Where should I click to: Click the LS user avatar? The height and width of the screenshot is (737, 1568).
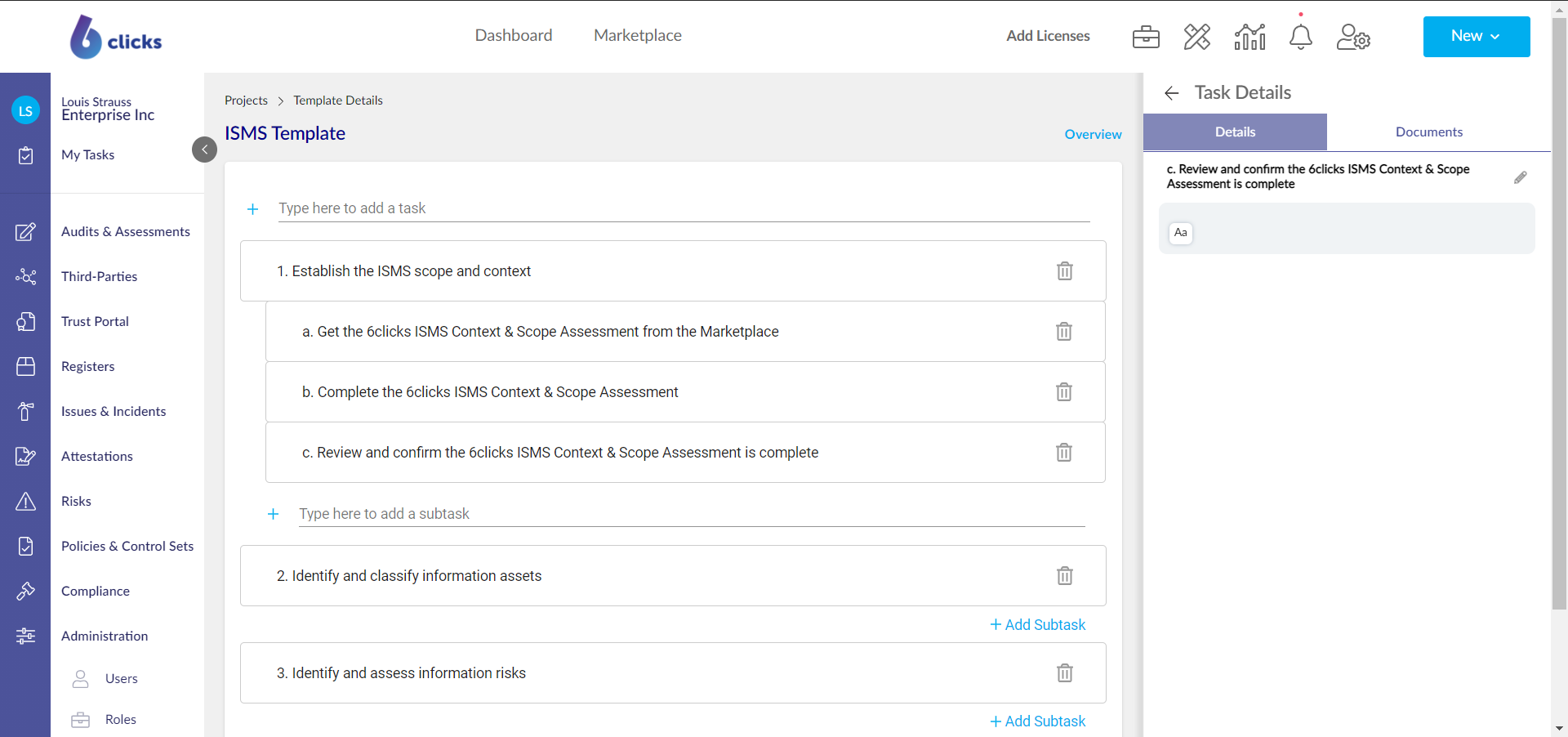tap(25, 110)
